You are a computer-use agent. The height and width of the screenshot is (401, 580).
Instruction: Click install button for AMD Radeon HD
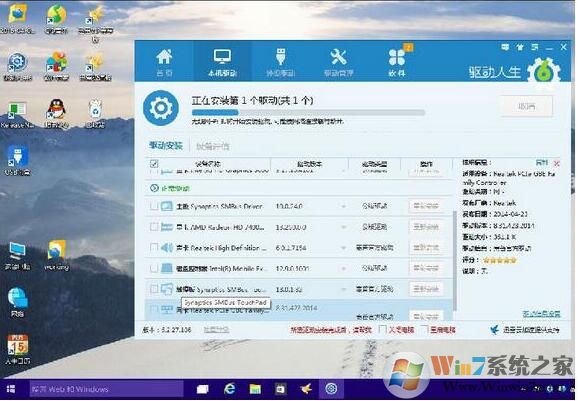pyautogui.click(x=426, y=227)
